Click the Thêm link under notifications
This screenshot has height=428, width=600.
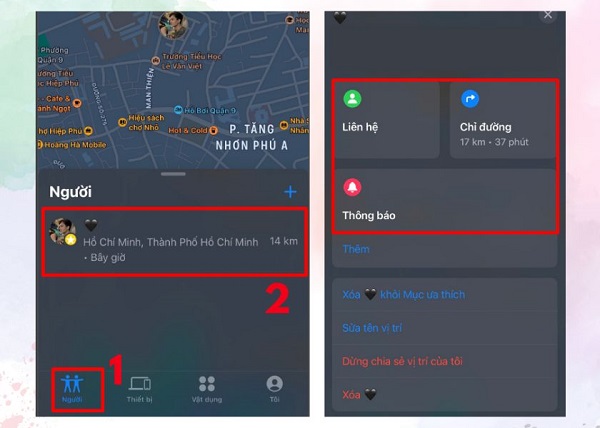tap(356, 249)
